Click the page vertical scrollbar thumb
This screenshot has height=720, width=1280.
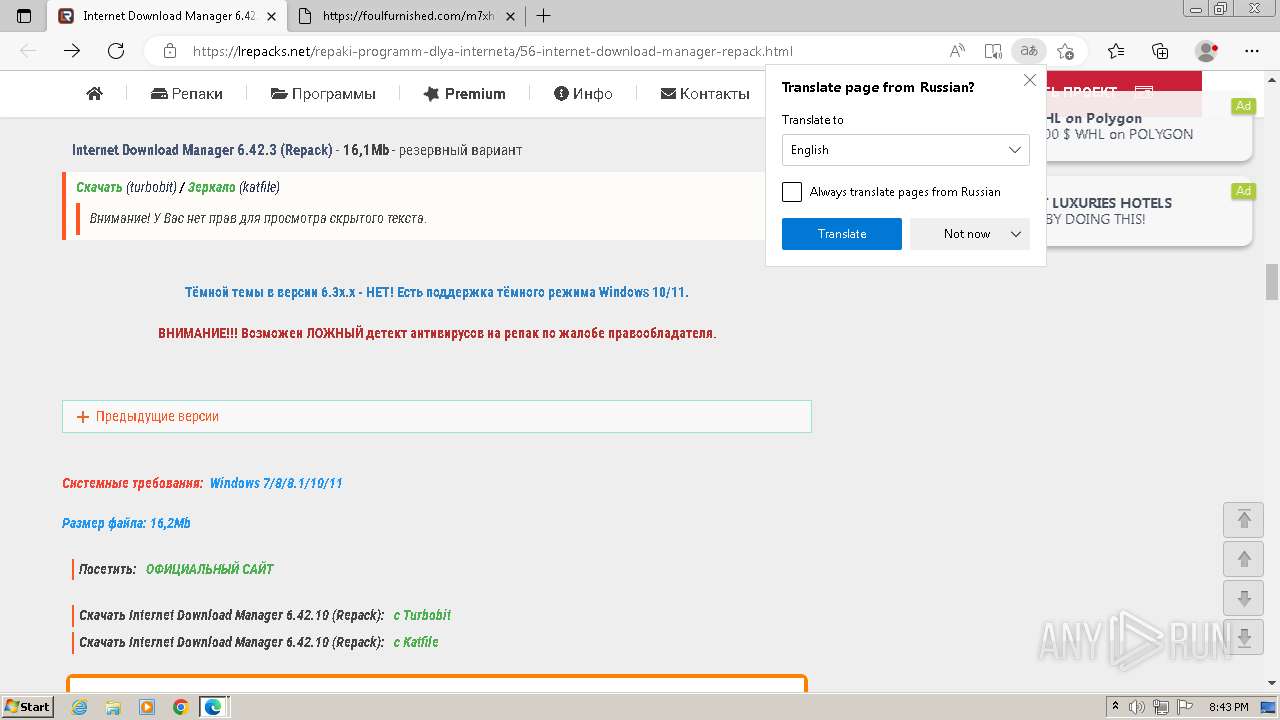tap(1272, 282)
